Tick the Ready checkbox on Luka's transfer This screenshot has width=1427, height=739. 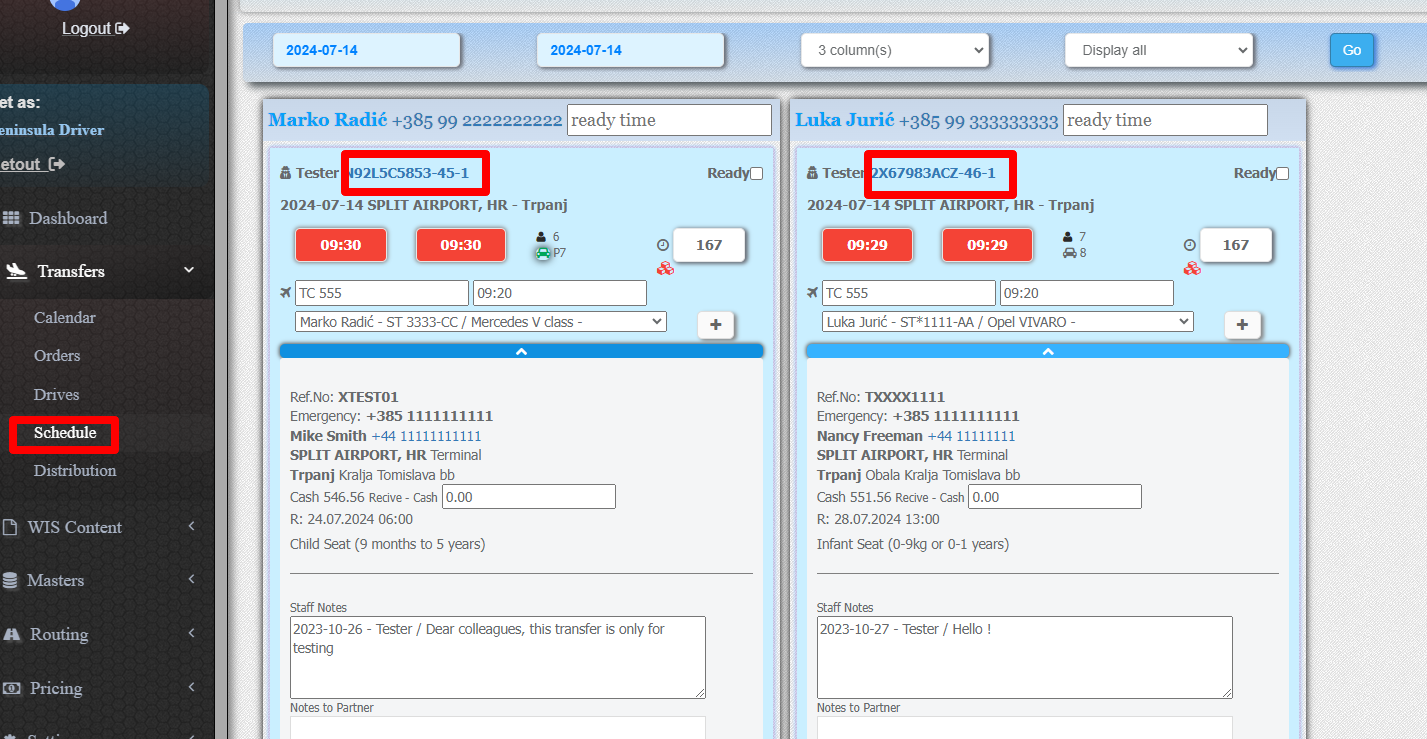(1282, 173)
